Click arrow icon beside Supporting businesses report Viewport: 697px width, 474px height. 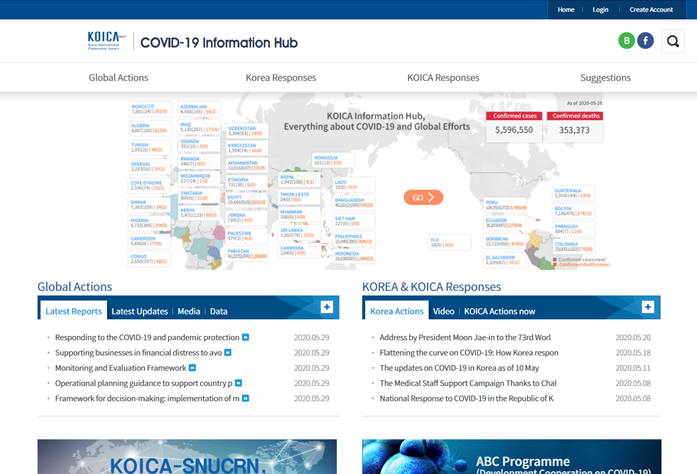(228, 352)
